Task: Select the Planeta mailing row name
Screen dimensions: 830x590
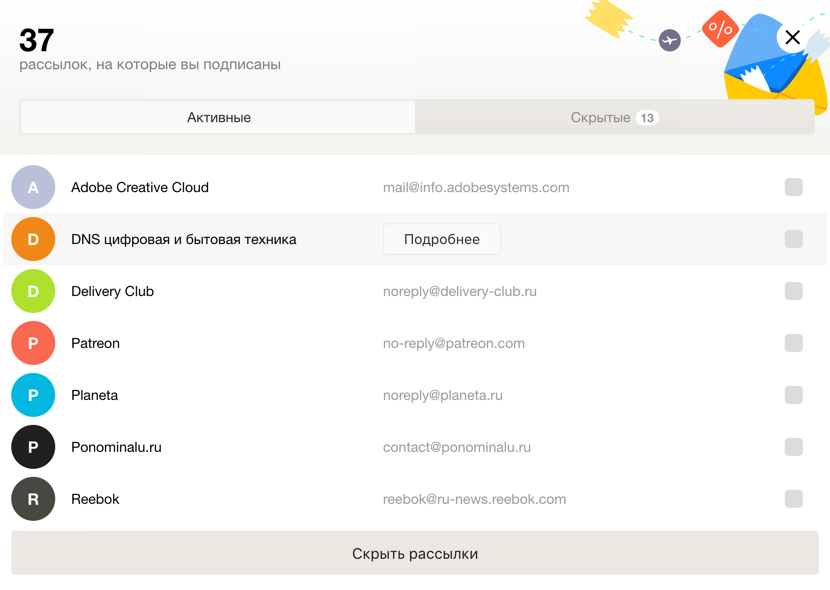Action: click(x=94, y=395)
